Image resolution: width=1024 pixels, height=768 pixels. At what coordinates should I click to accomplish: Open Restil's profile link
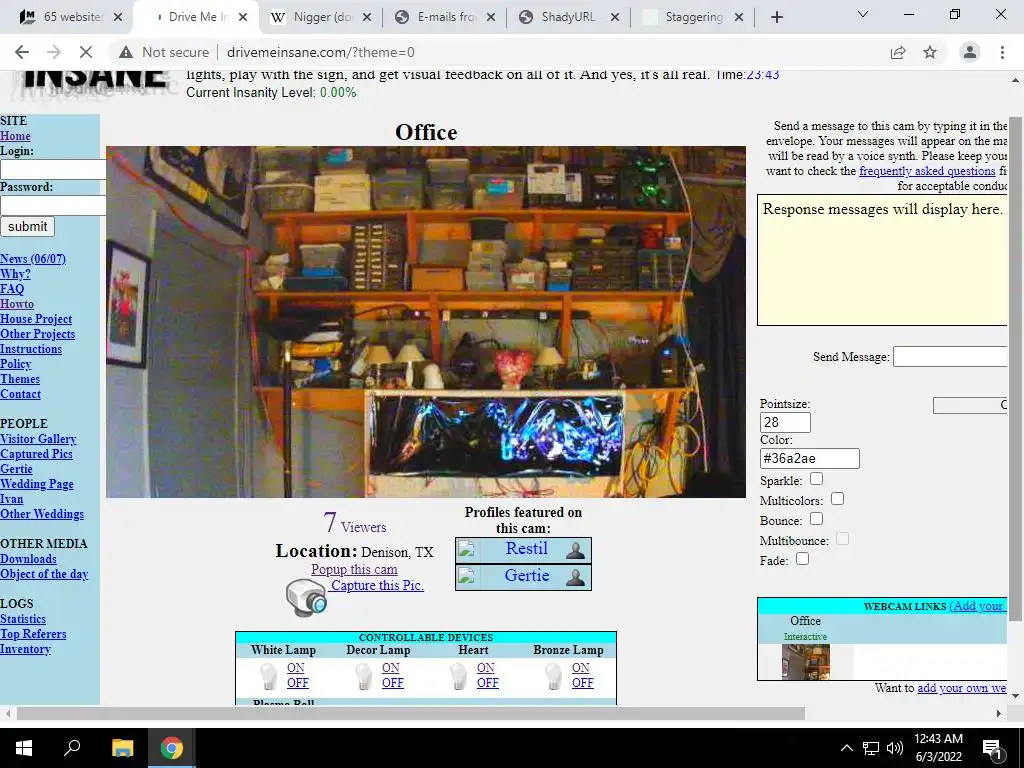click(526, 549)
